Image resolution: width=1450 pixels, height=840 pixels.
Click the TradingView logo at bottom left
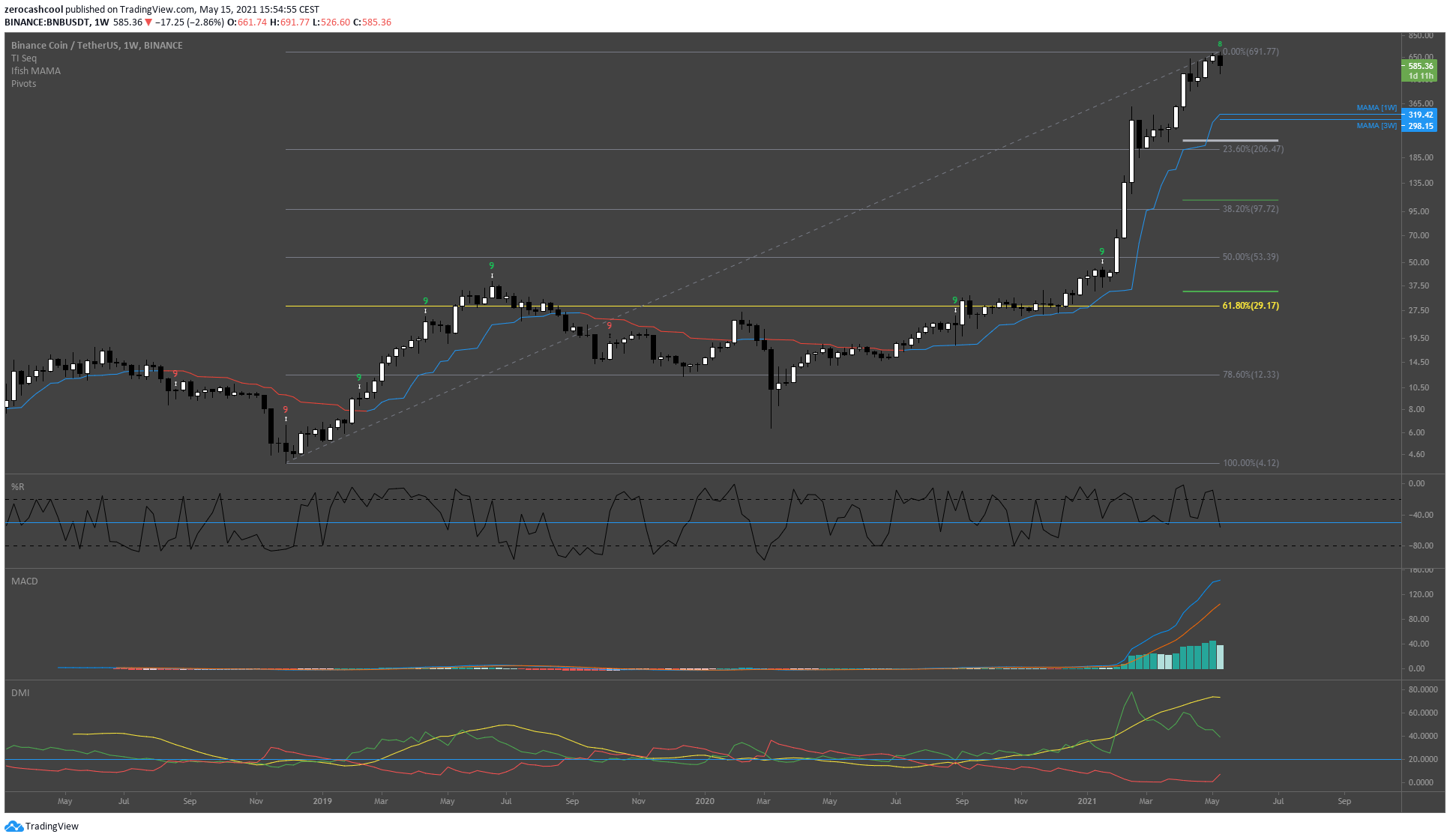42,826
